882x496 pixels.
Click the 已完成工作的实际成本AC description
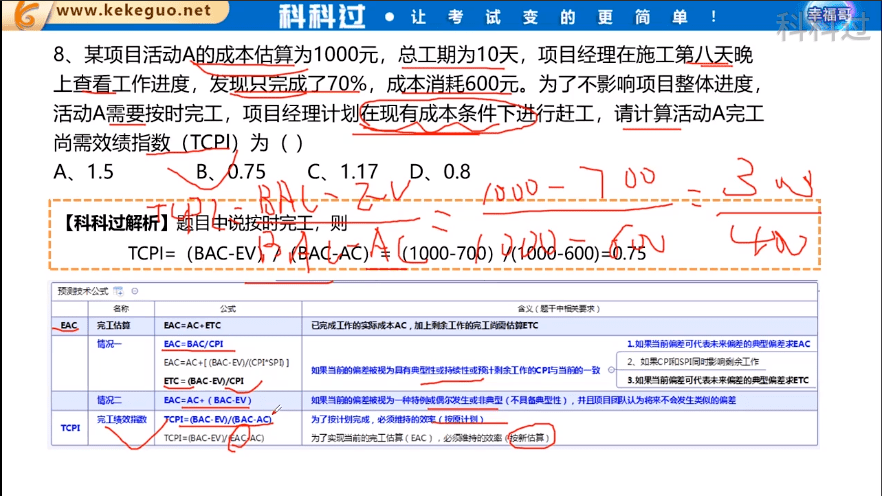click(425, 325)
